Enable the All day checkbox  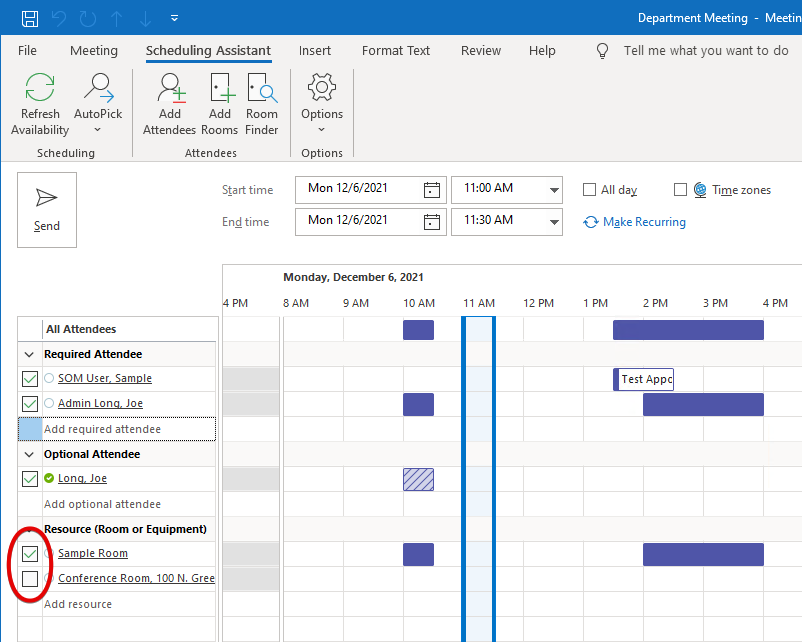pyautogui.click(x=590, y=190)
